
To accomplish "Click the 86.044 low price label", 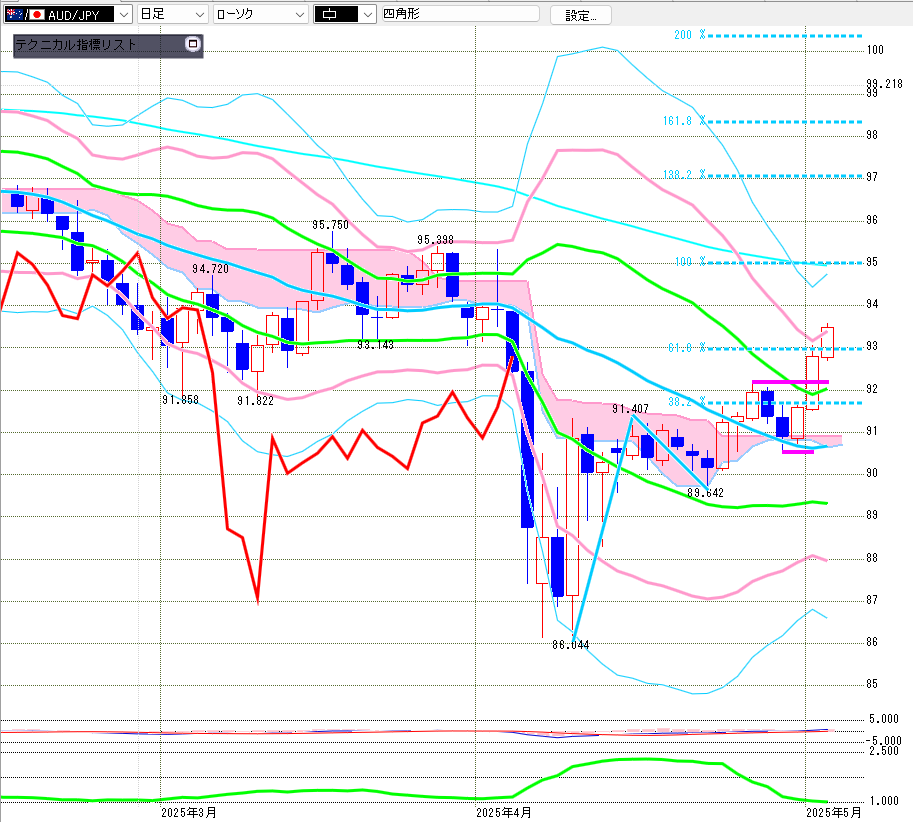I will 571,645.
